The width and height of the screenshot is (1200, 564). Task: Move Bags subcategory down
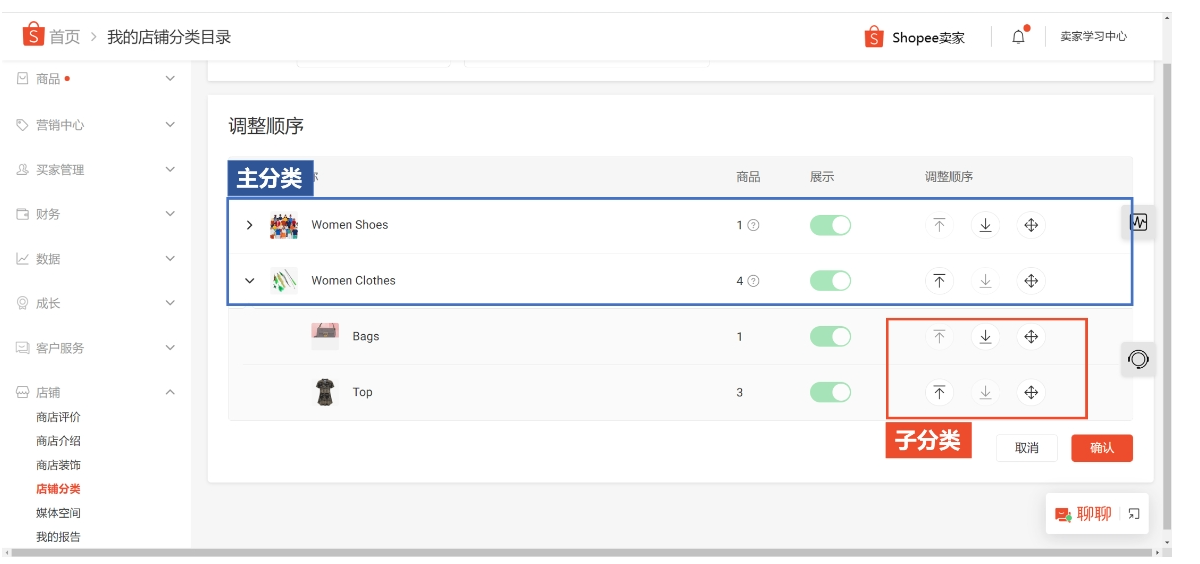(985, 337)
